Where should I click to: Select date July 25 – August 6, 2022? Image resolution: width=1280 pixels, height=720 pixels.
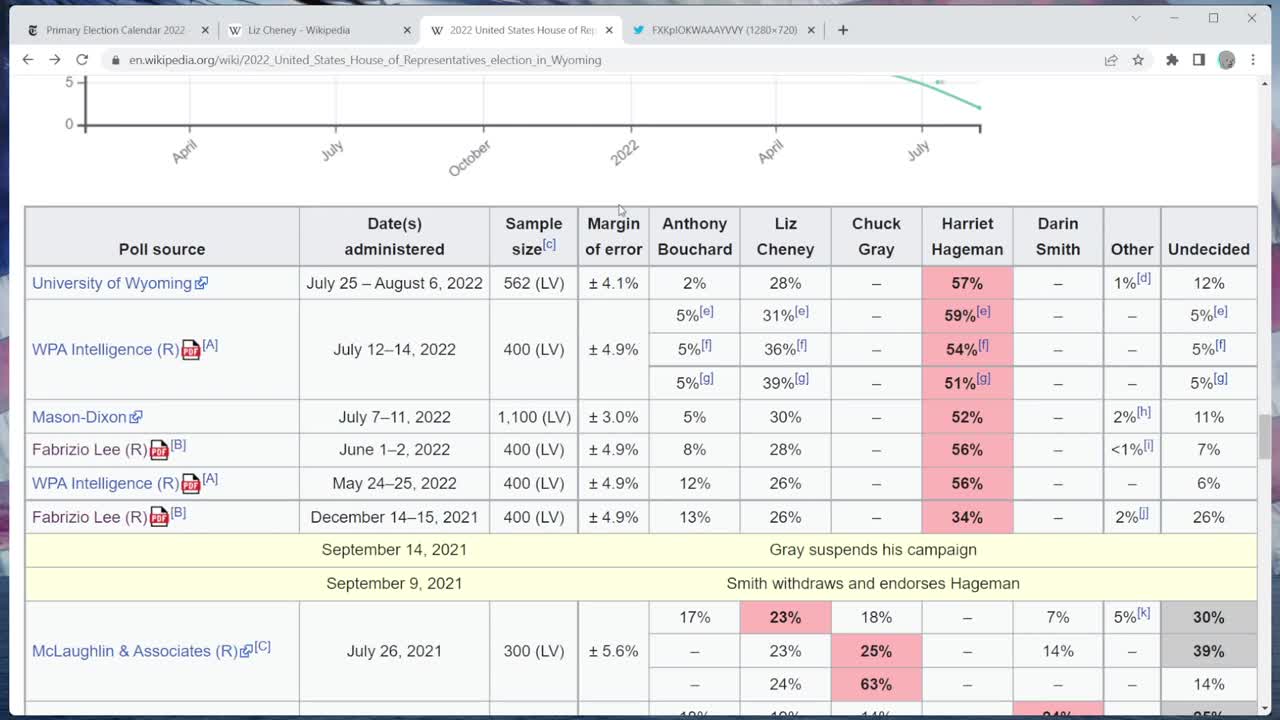click(394, 283)
